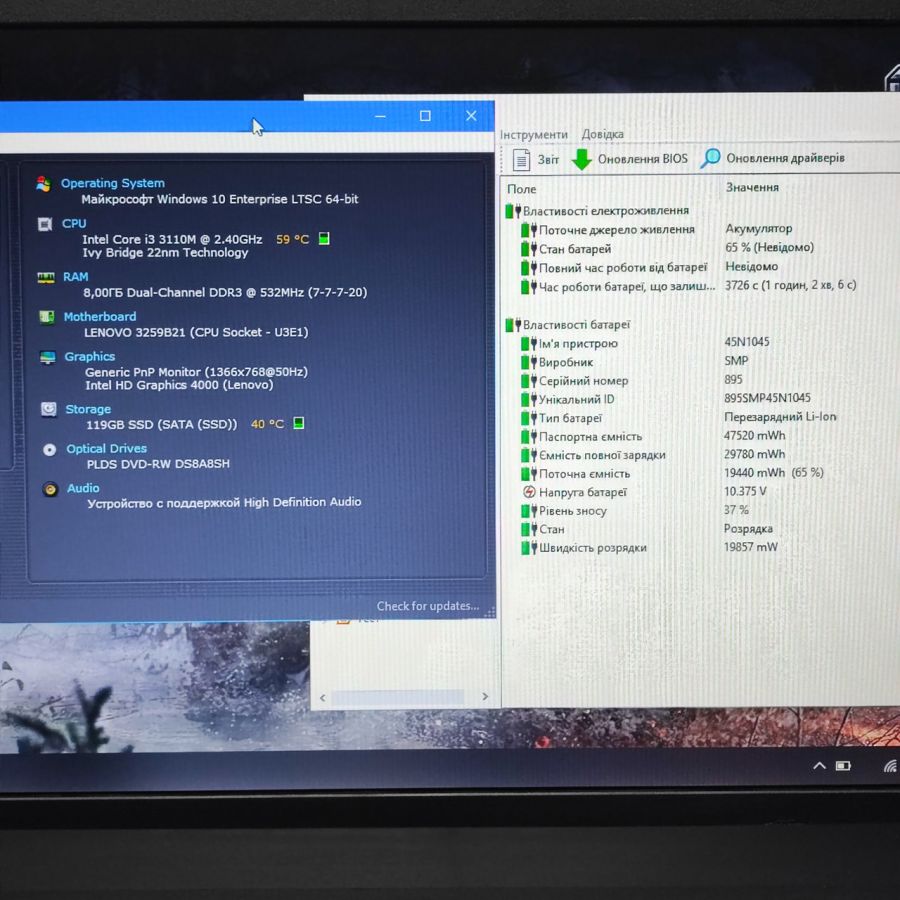Image resolution: width=900 pixels, height=900 pixels.
Task: Open the RAM section link
Action: pyautogui.click(x=76, y=277)
